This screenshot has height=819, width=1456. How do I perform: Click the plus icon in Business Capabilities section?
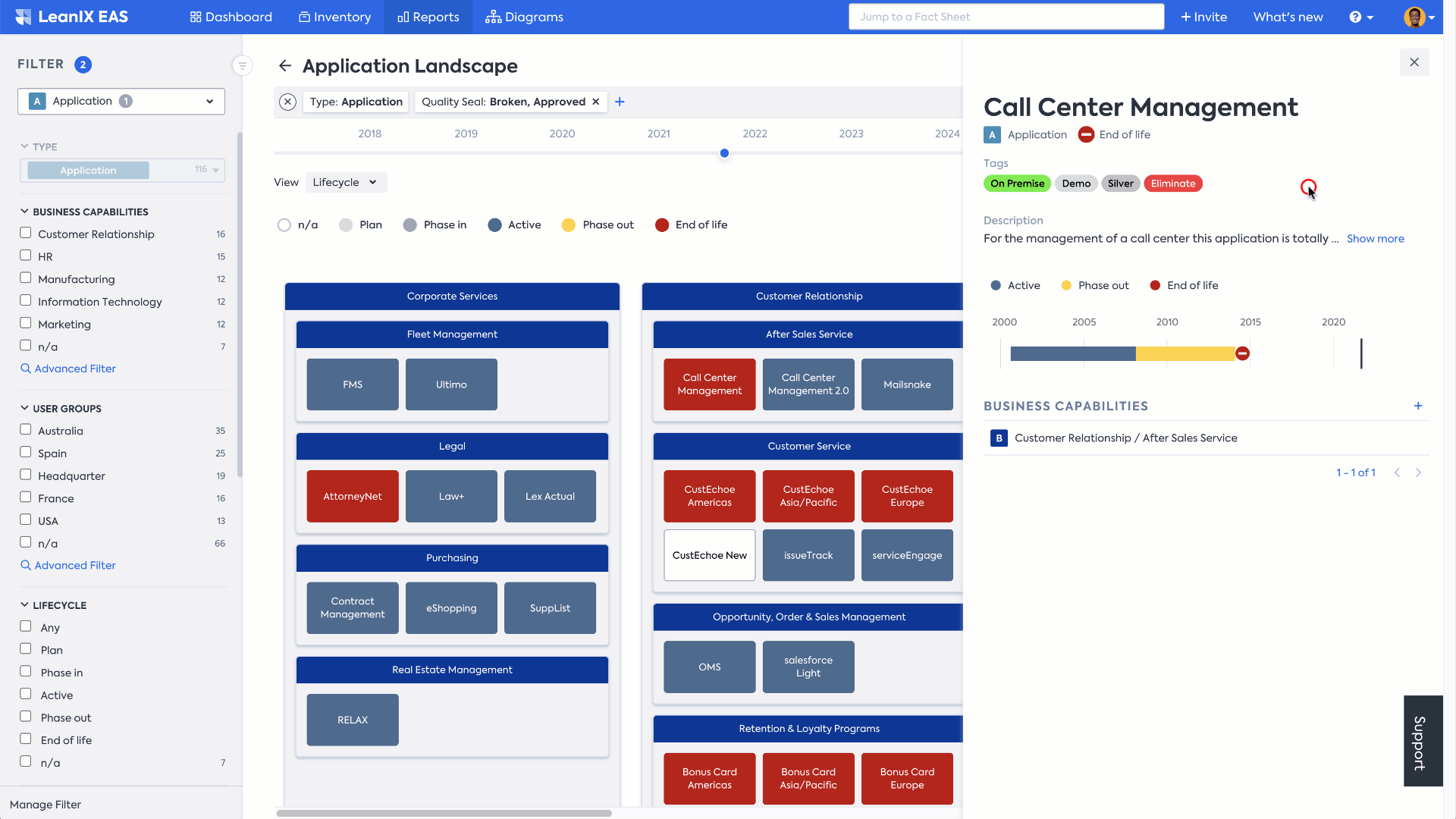pos(1418,406)
